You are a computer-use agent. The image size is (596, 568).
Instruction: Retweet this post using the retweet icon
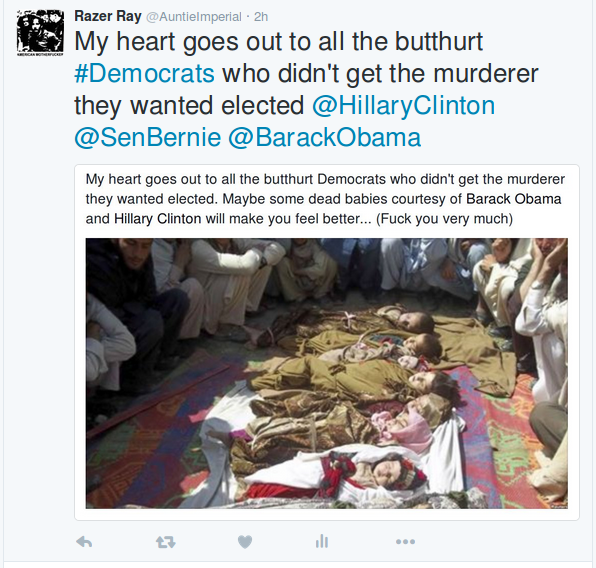(x=166, y=542)
